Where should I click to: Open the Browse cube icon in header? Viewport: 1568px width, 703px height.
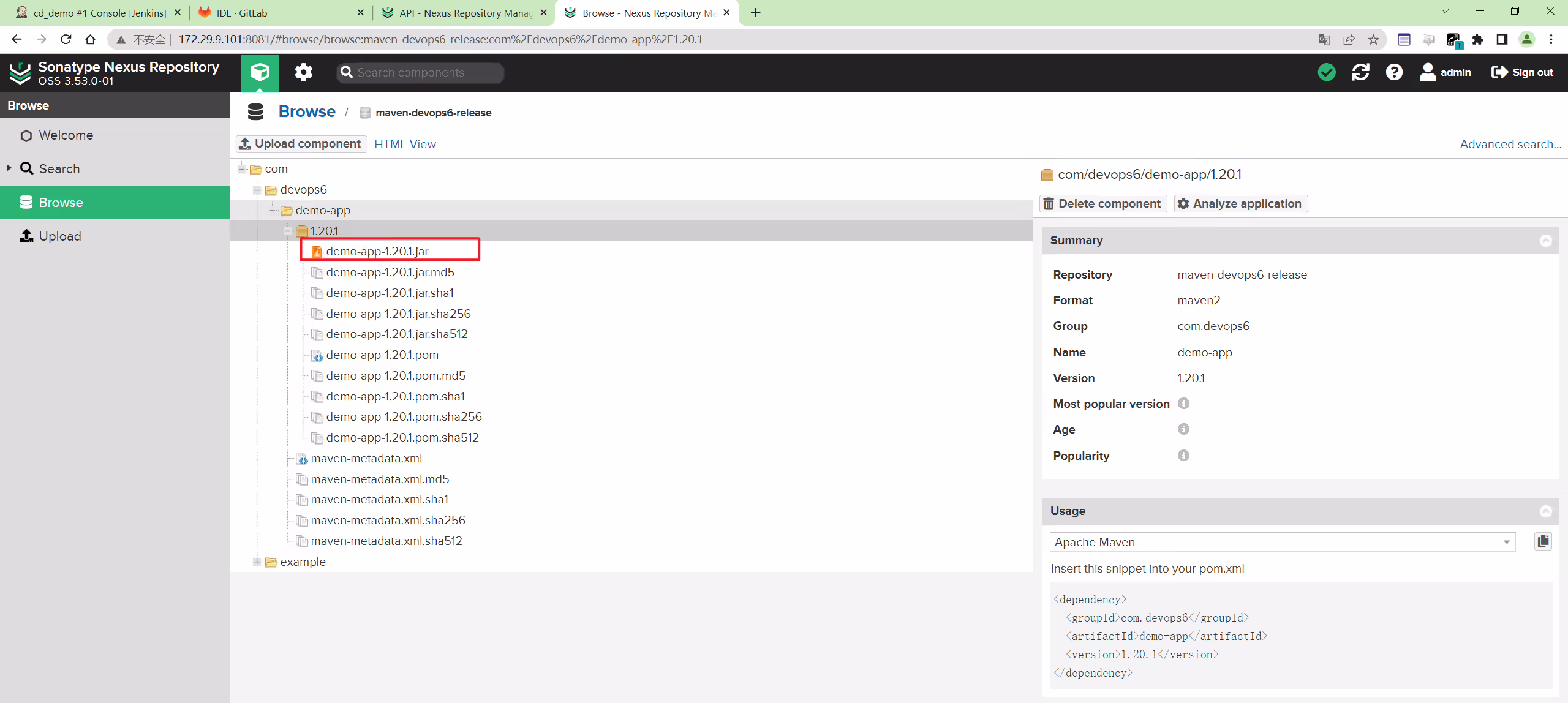coord(260,72)
